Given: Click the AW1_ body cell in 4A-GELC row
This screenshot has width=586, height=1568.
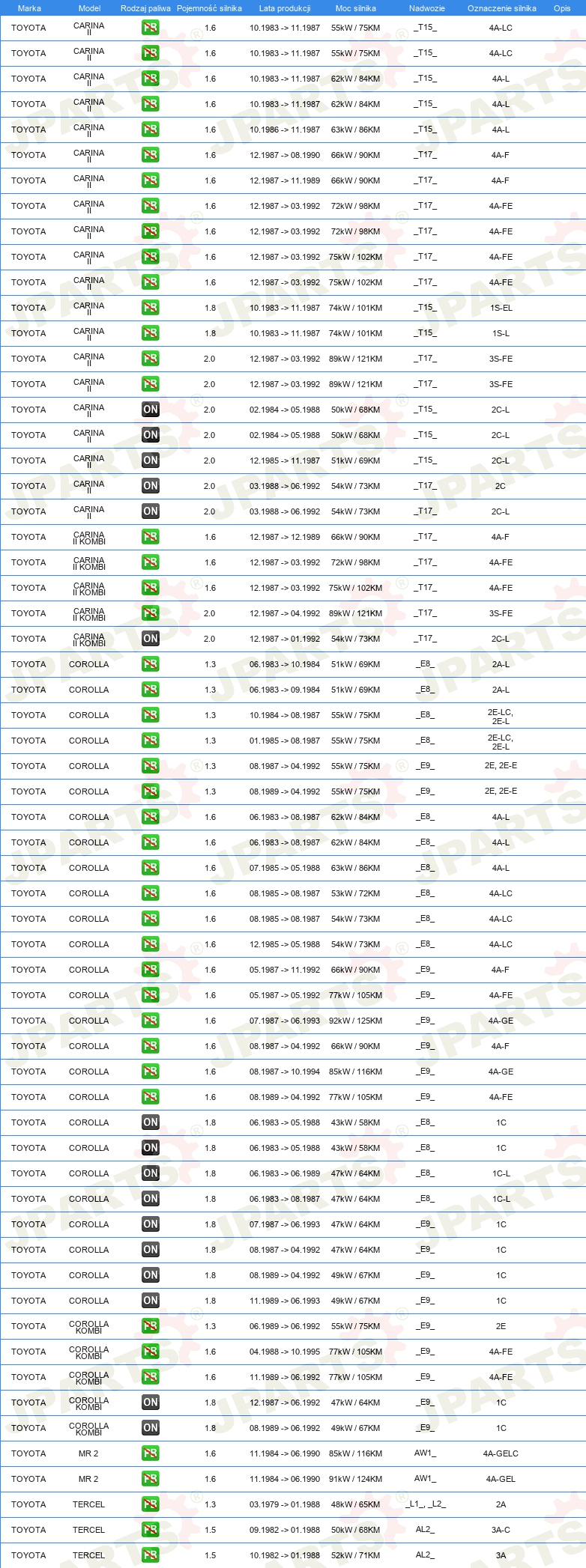Looking at the screenshot, I should 426,1453.
